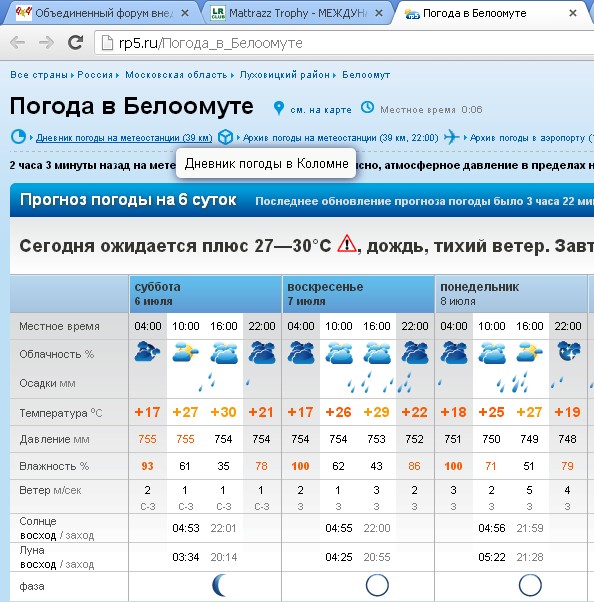Click Monday moon phase circle
The width and height of the screenshot is (594, 602).
pos(530,585)
